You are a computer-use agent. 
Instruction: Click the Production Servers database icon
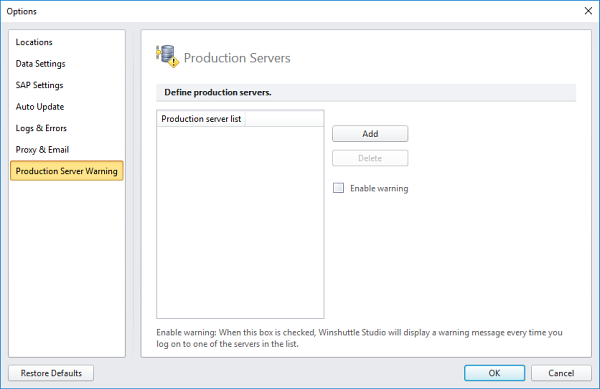tap(167, 56)
